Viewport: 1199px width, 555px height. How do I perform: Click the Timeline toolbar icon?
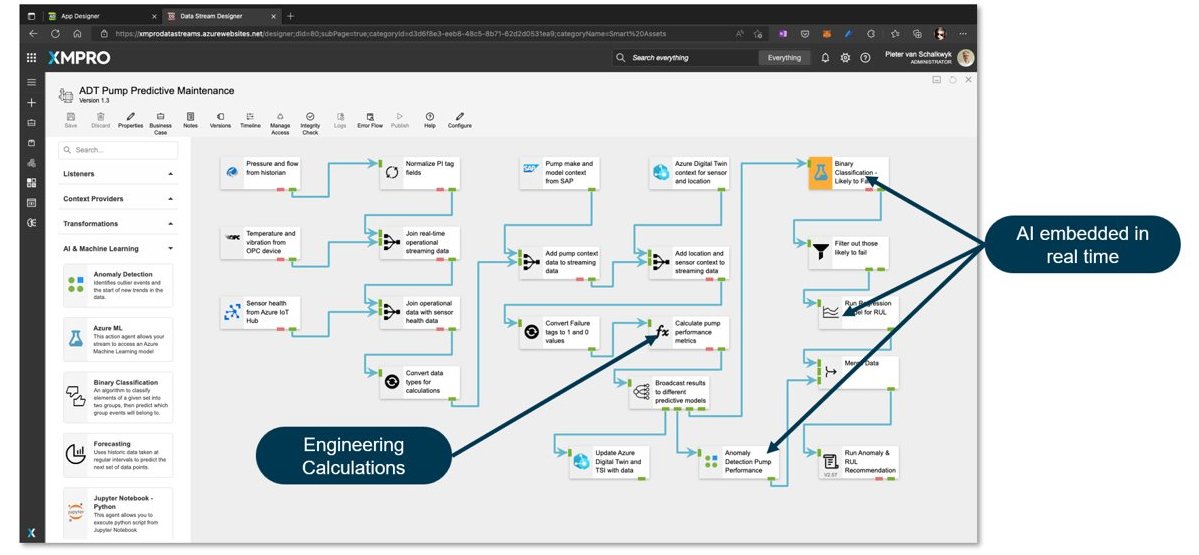pos(249,119)
